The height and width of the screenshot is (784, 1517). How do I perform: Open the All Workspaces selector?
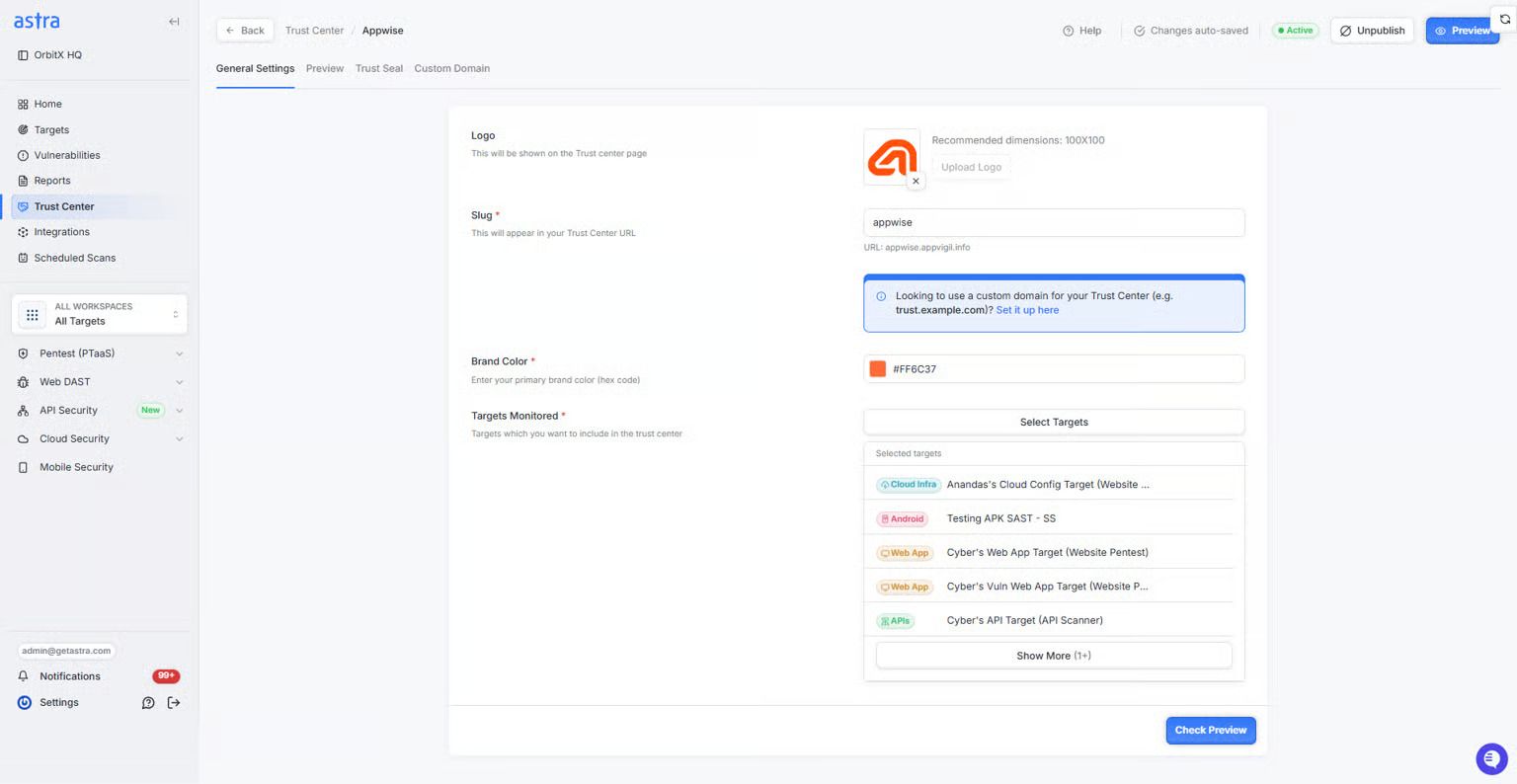pyautogui.click(x=100, y=314)
